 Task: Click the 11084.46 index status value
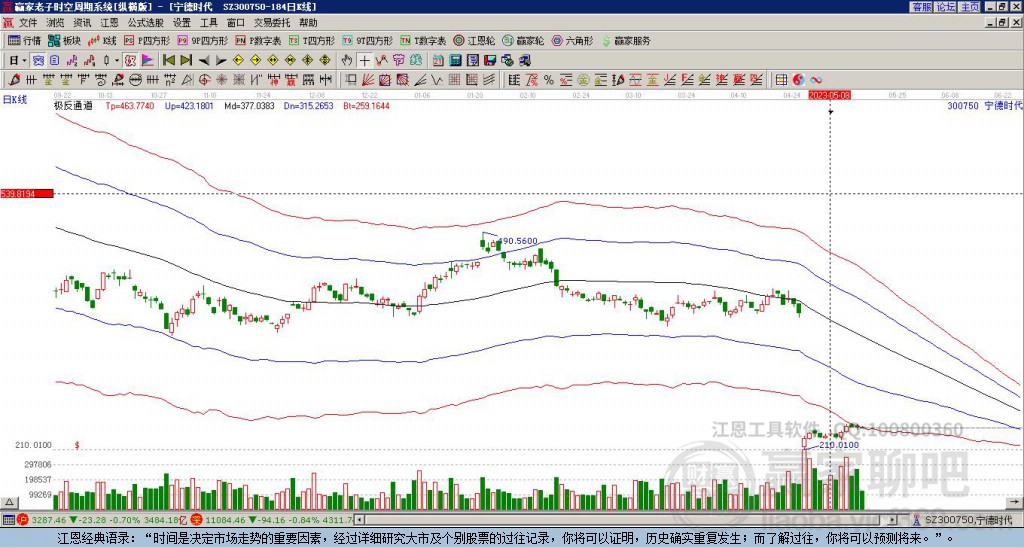click(x=224, y=520)
